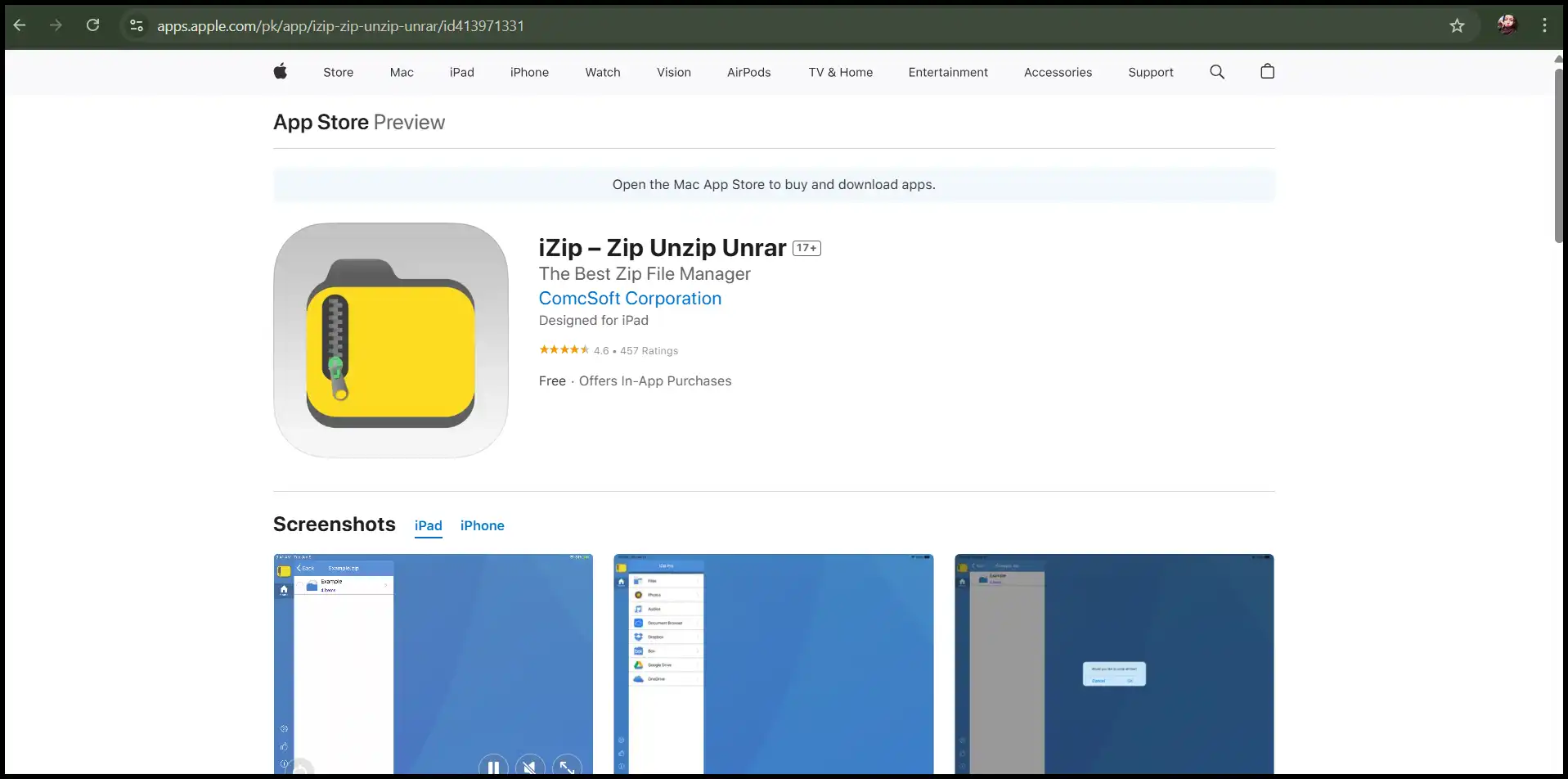Open the TV & Home menu item
The height and width of the screenshot is (779, 1568).
[840, 72]
